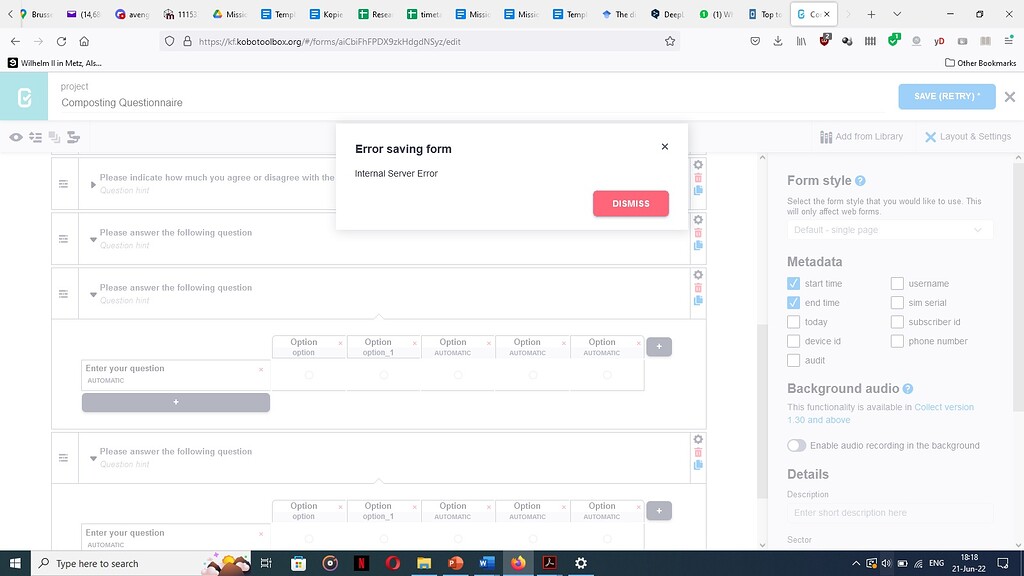Viewport: 1024px width, 576px height.
Task: Close the Error saving form popup via X
Action: pos(664,146)
